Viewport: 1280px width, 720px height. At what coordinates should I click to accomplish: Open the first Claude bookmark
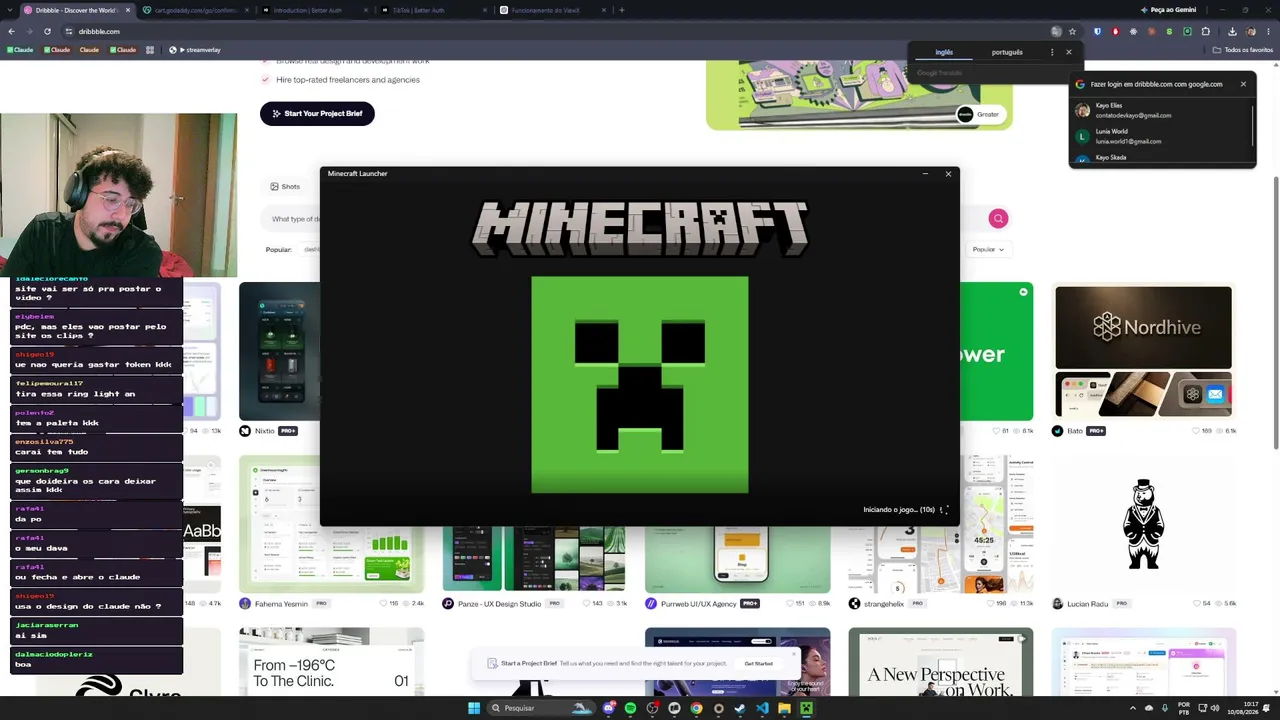[x=20, y=50]
